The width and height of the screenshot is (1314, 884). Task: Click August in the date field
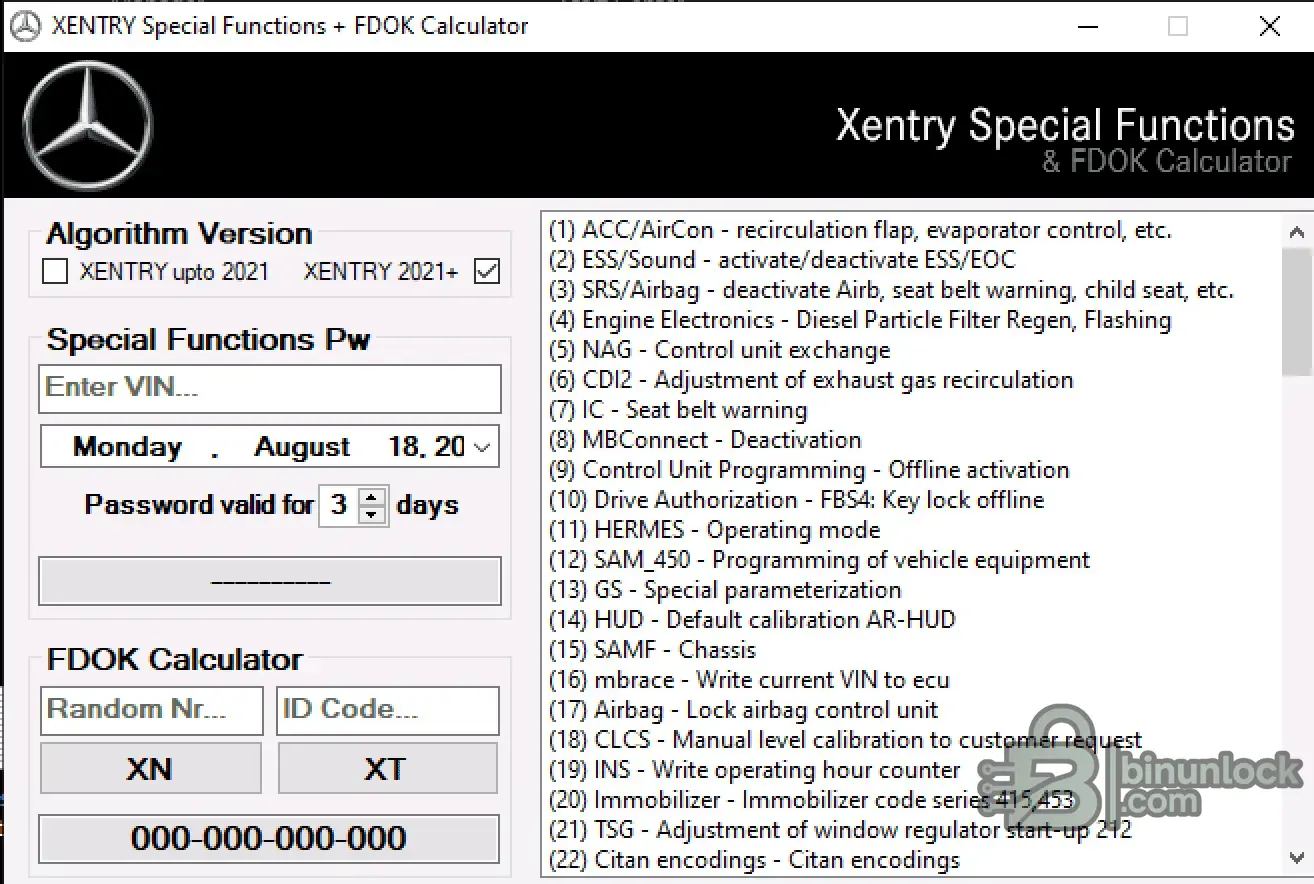coord(302,447)
